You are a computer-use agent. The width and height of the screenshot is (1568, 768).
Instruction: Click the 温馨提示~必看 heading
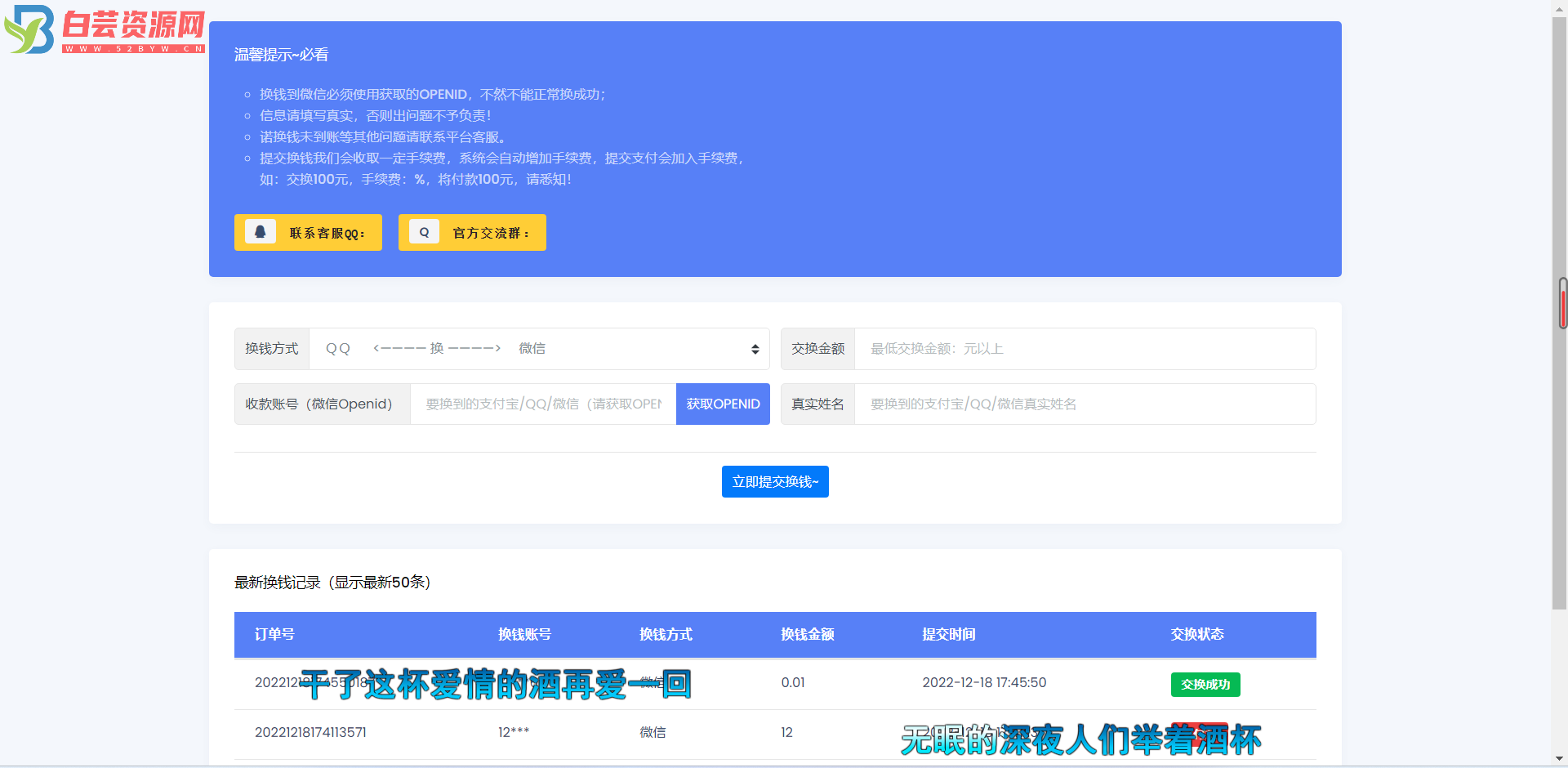[x=281, y=55]
